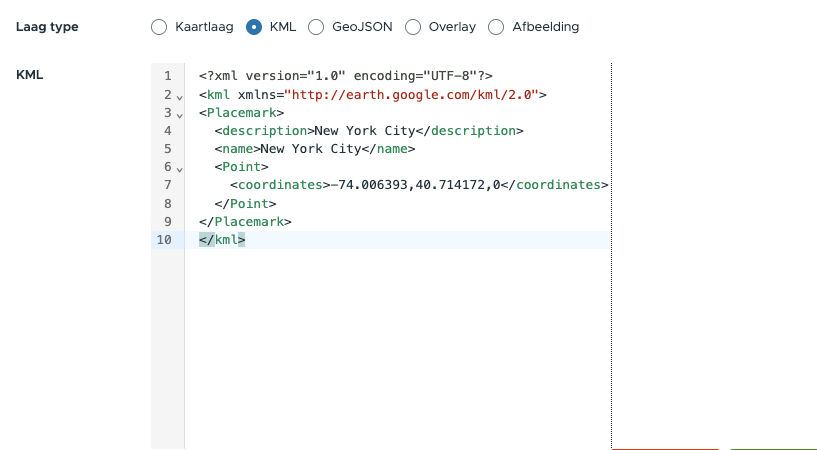
Task: Switch layer type to GeoJSON
Action: coord(316,27)
